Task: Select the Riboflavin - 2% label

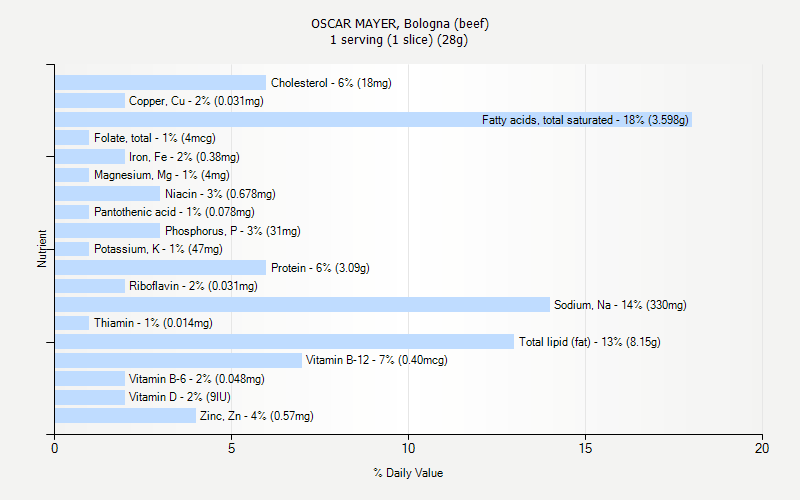Action: point(193,286)
